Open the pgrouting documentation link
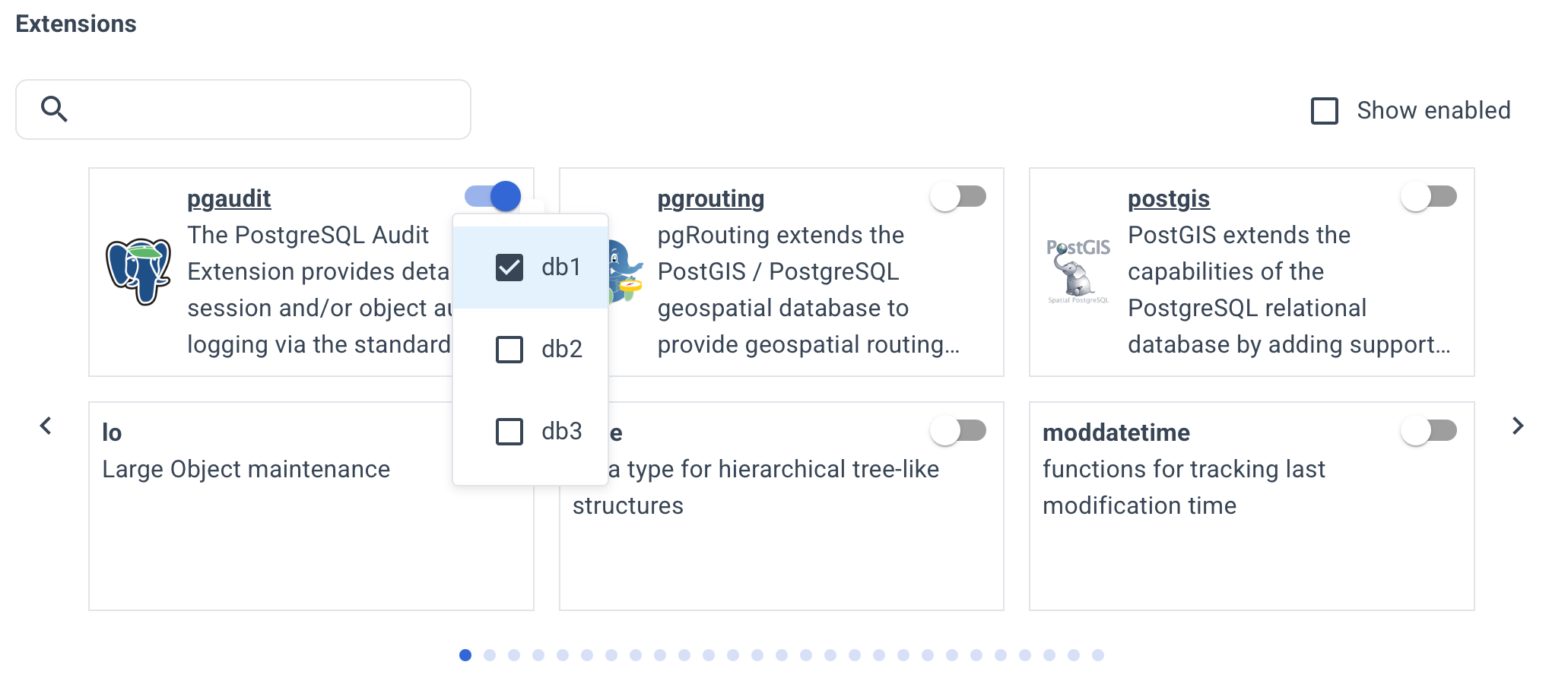 [710, 198]
